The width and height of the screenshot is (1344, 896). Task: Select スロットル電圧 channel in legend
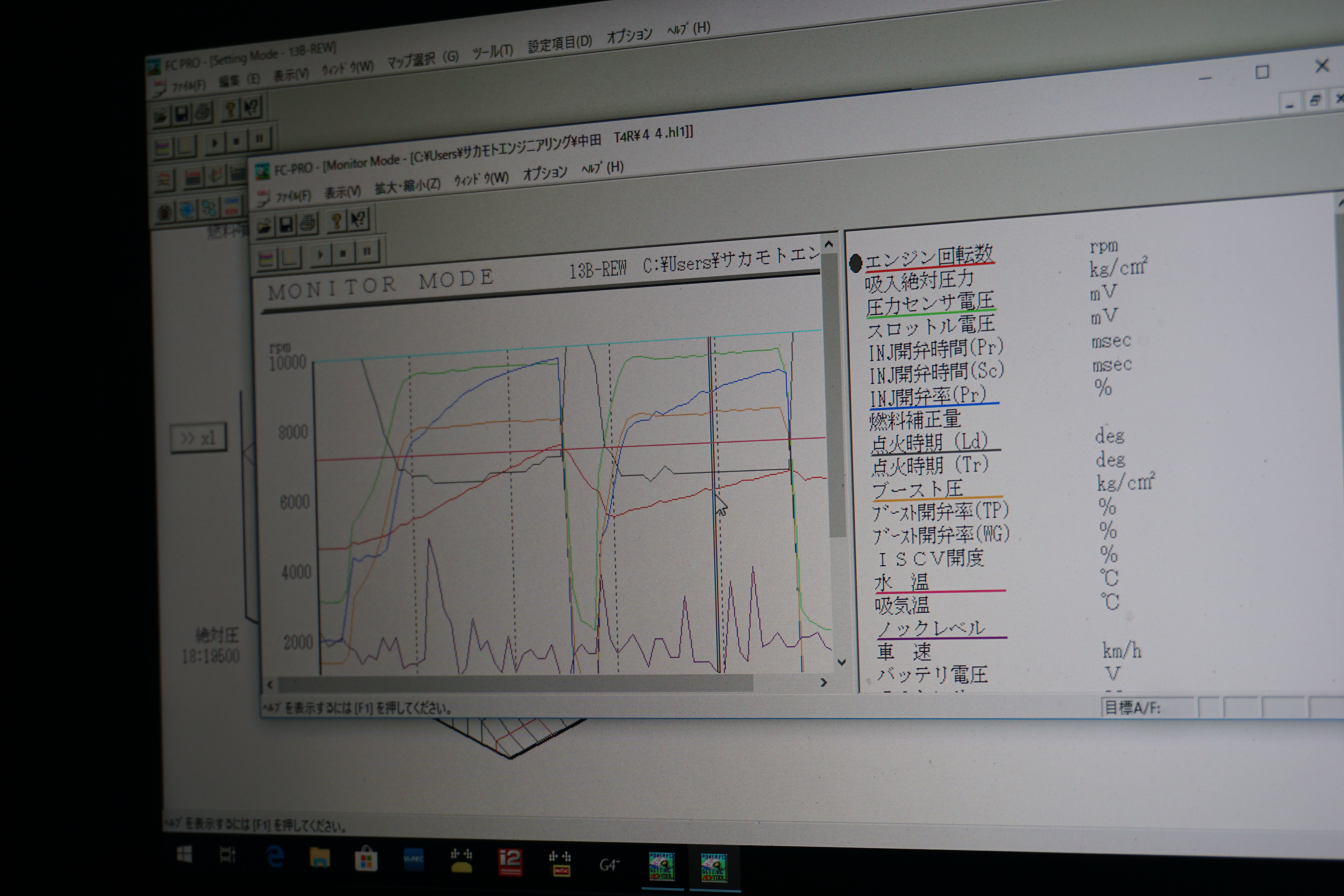coord(931,327)
